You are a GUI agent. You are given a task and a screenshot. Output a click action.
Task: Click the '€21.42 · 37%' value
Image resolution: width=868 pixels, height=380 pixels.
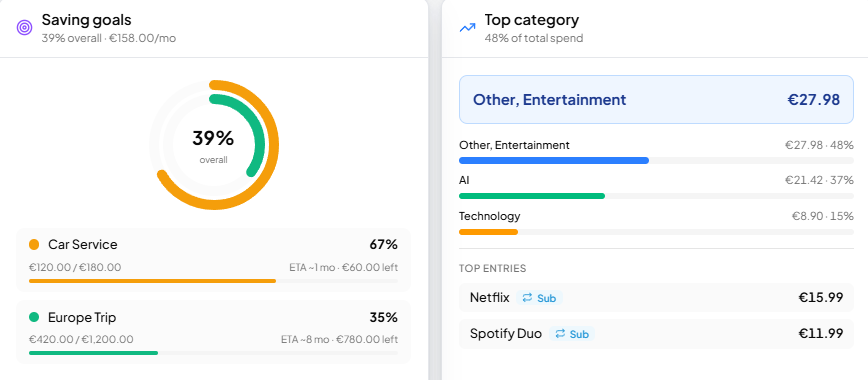click(x=819, y=180)
